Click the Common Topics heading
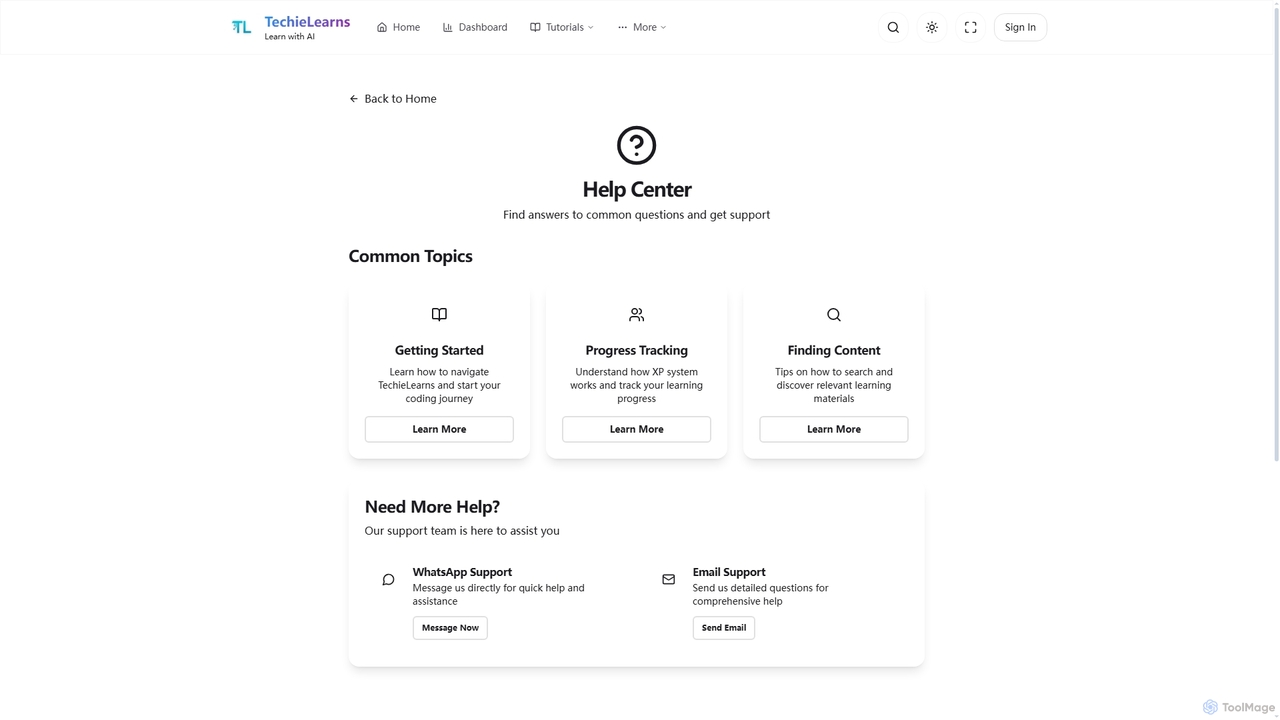1280x720 pixels. [x=410, y=256]
